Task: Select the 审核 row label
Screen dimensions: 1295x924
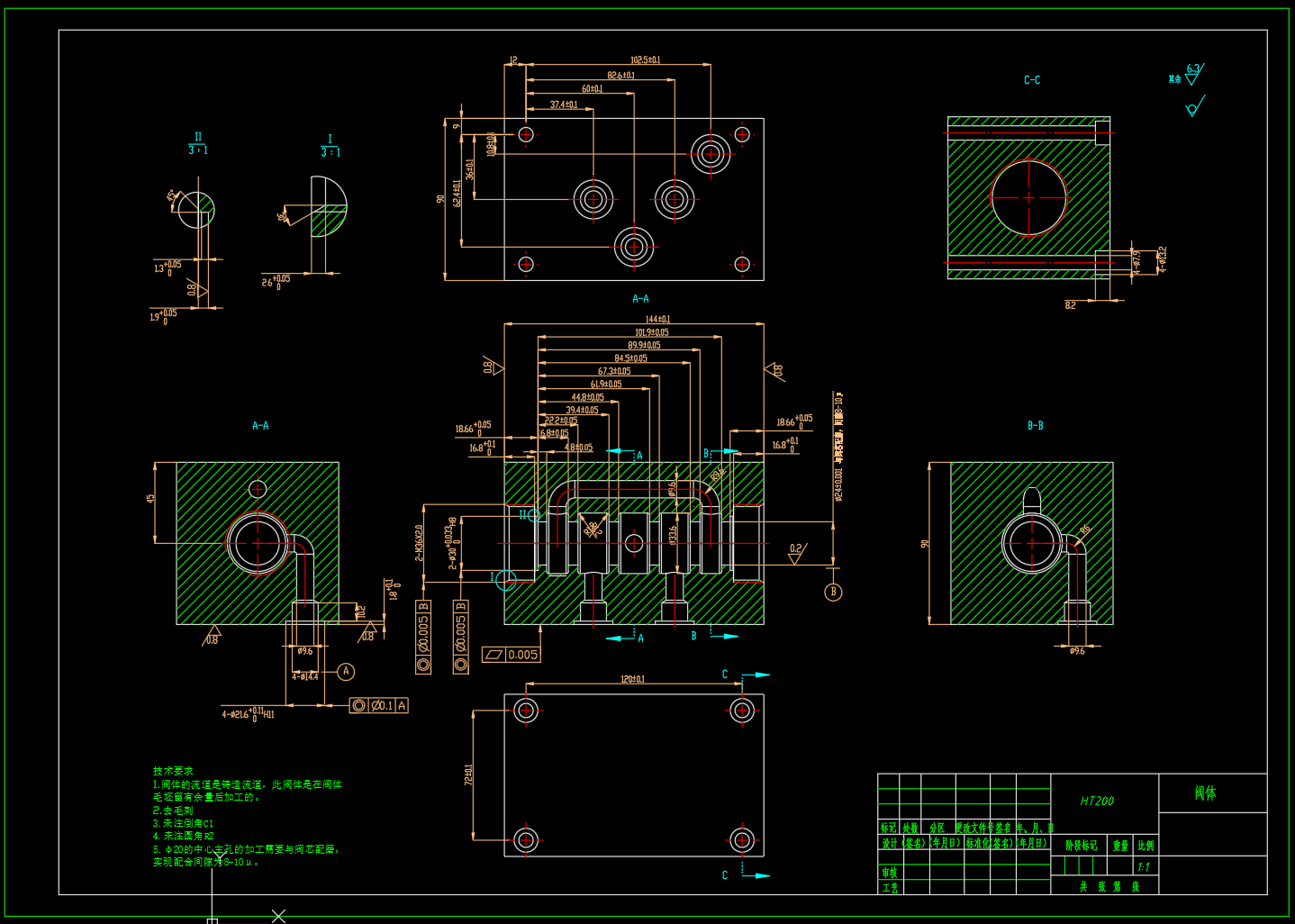Action: [889, 873]
